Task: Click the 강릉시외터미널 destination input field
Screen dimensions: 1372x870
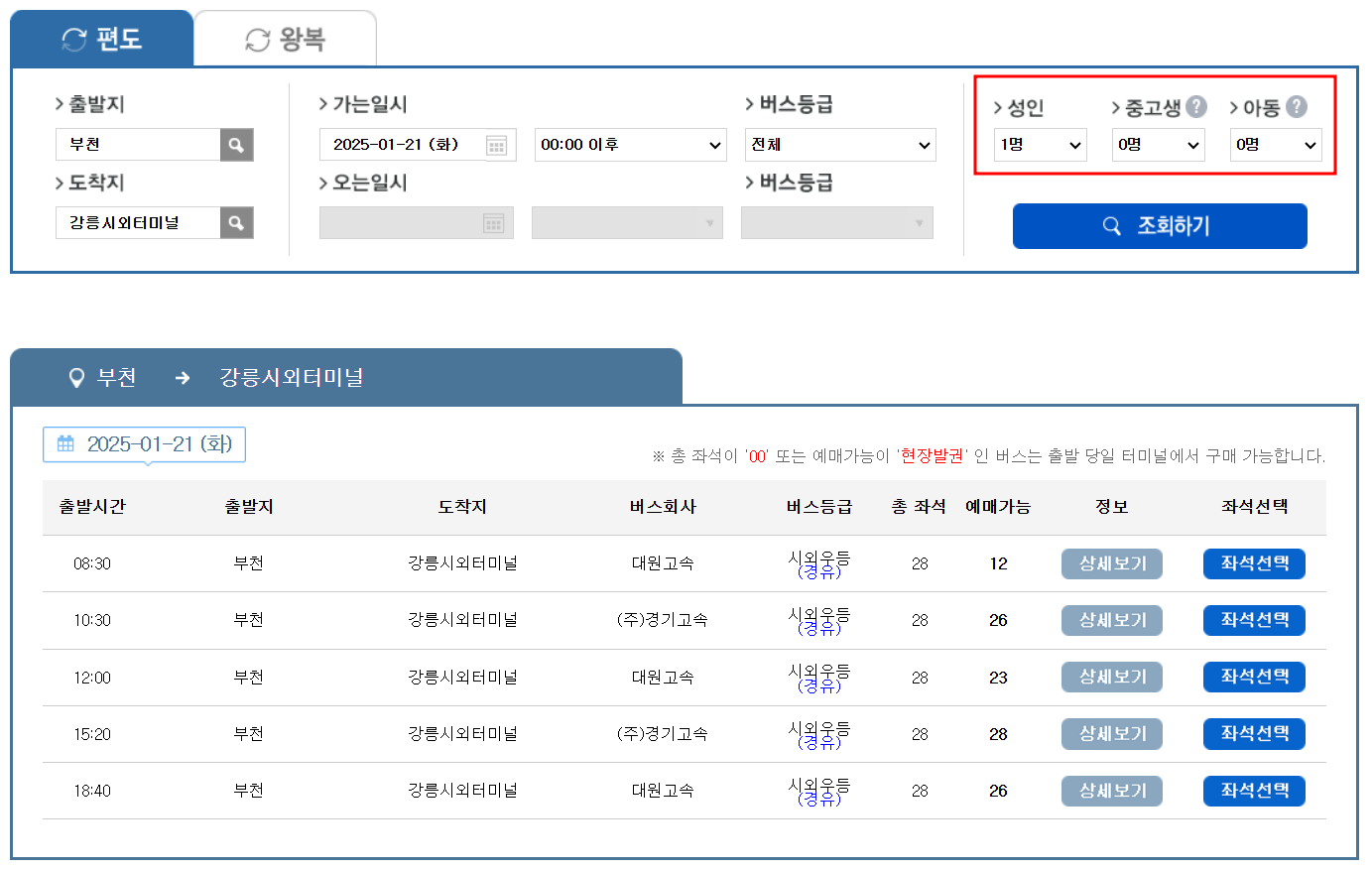Action: [x=138, y=223]
